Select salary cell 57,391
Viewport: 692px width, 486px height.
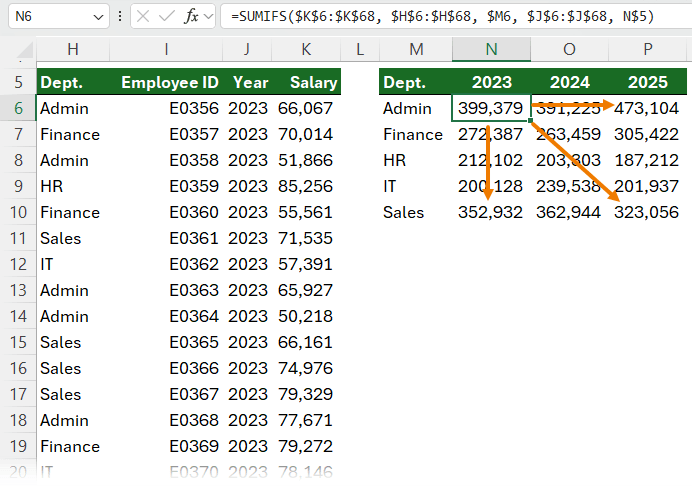pyautogui.click(x=306, y=264)
